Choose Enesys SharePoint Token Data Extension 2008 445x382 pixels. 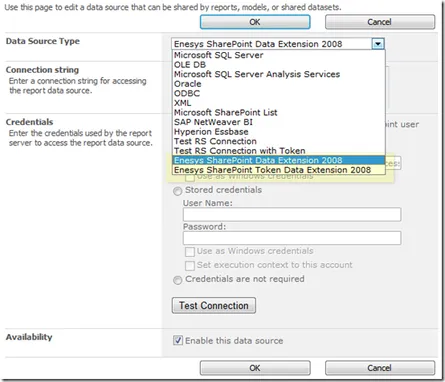pos(279,170)
